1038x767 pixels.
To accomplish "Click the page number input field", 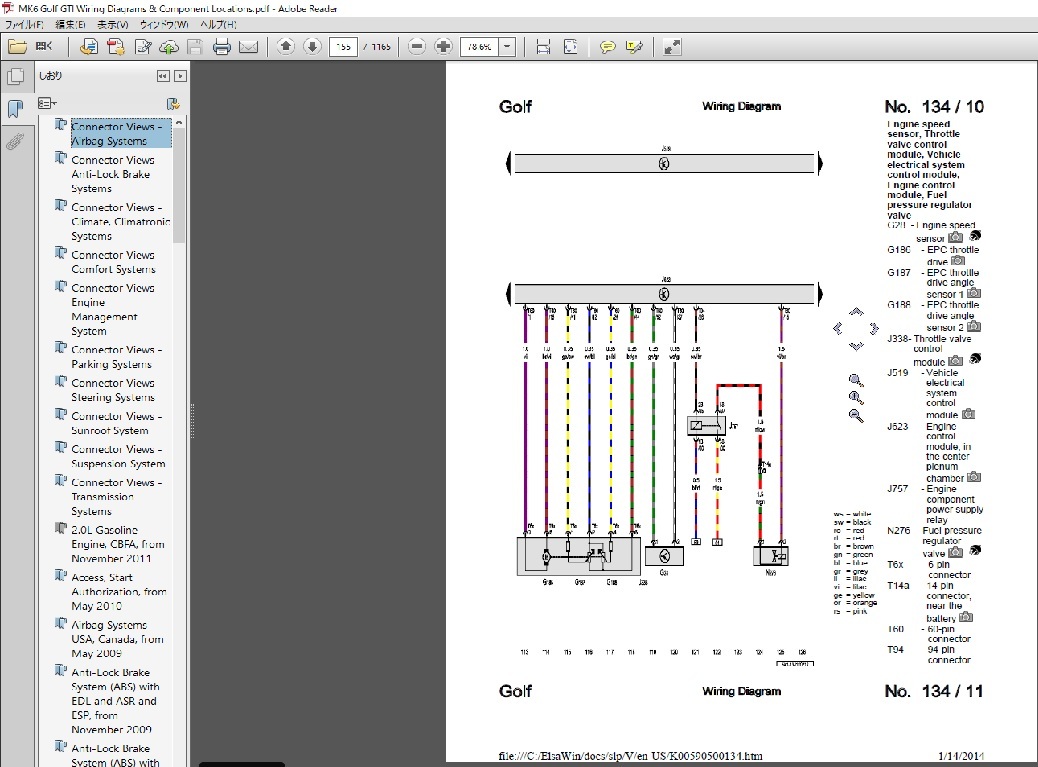I will click(343, 46).
